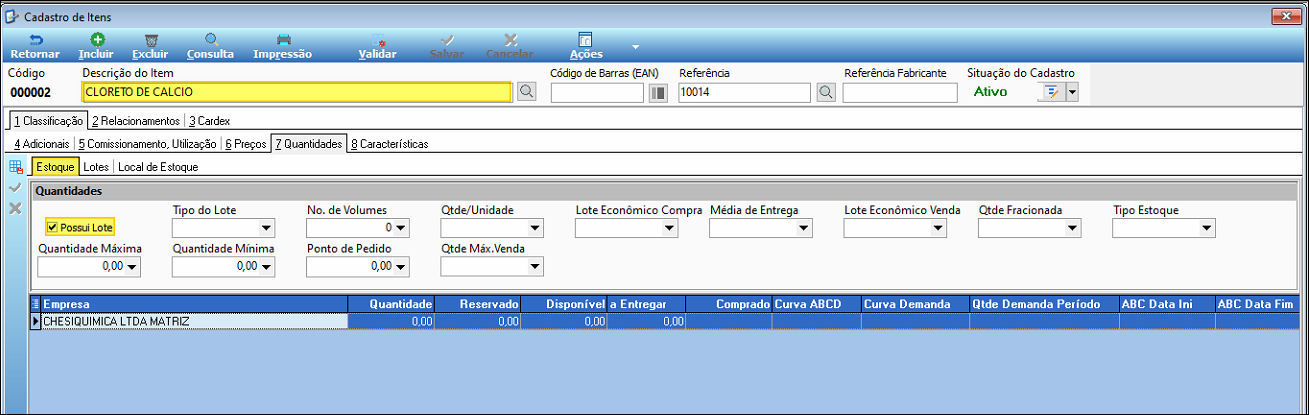Screen dimensions: 1309x415
Task: Click the Incluir green plus icon
Action: pos(97,40)
